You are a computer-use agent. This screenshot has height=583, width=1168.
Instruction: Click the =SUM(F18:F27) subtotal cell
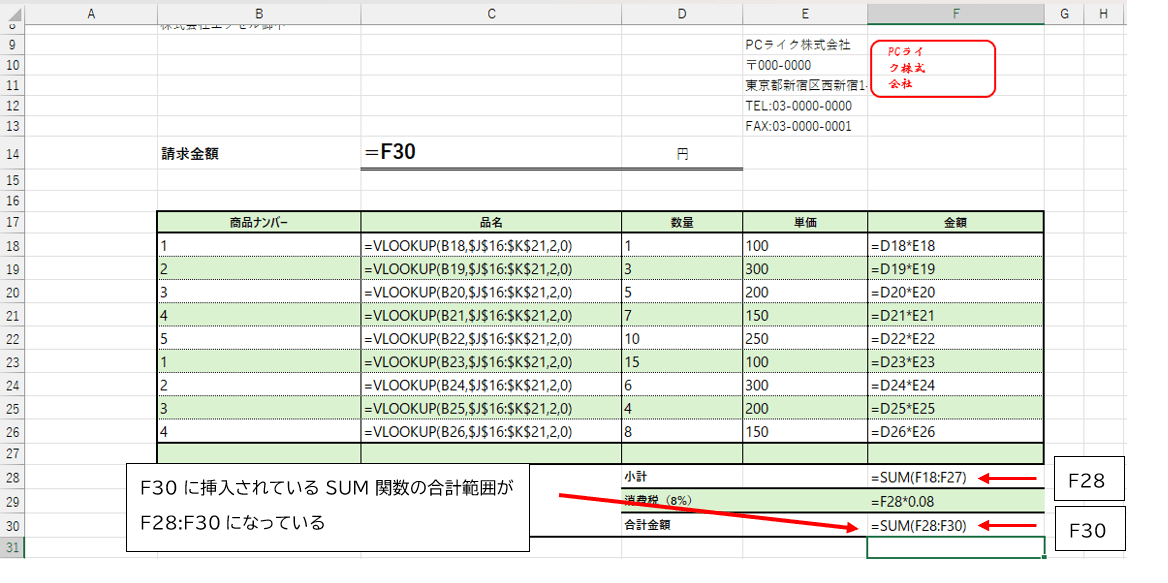point(956,477)
